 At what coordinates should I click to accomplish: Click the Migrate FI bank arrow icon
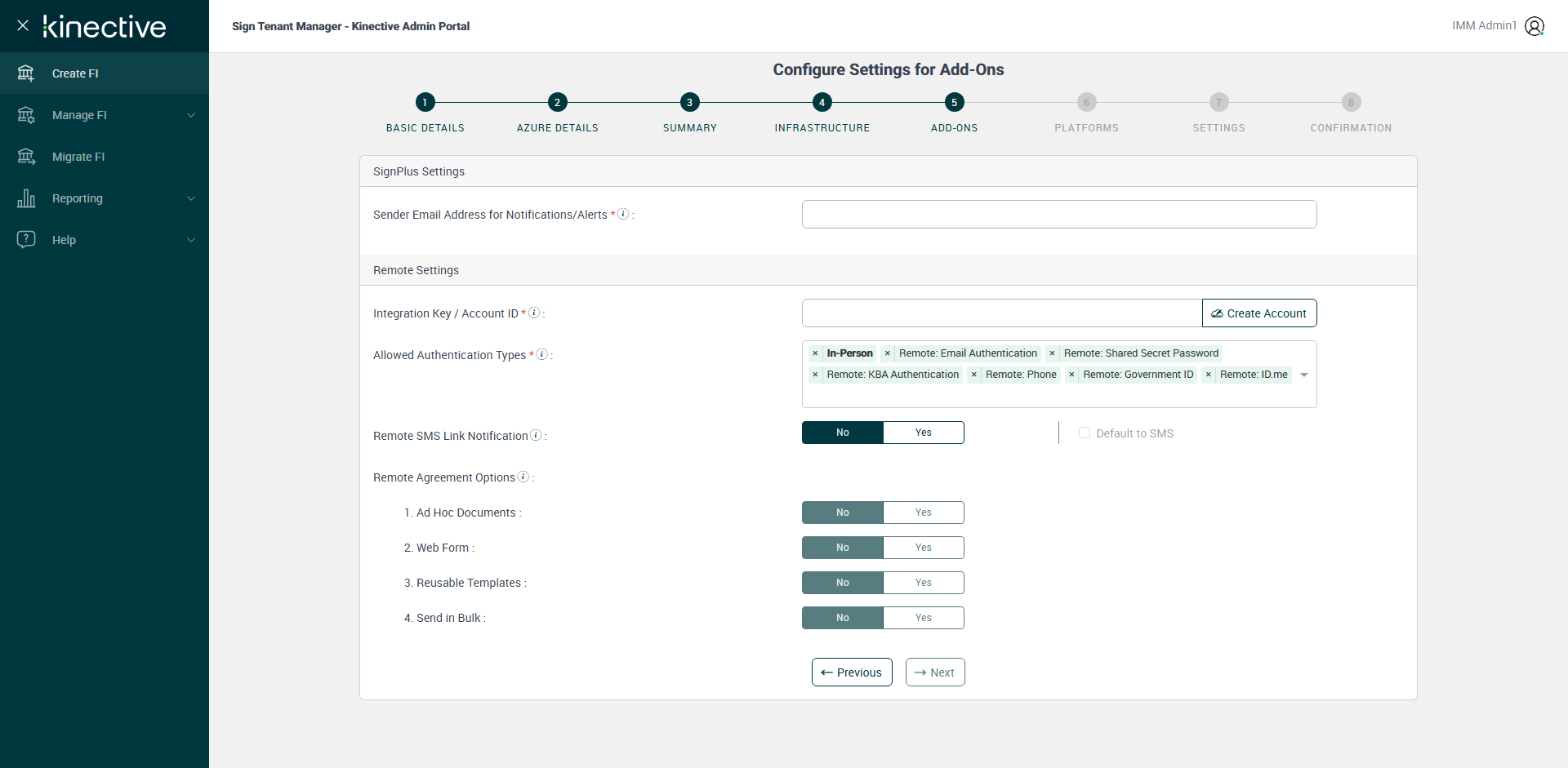pos(26,157)
